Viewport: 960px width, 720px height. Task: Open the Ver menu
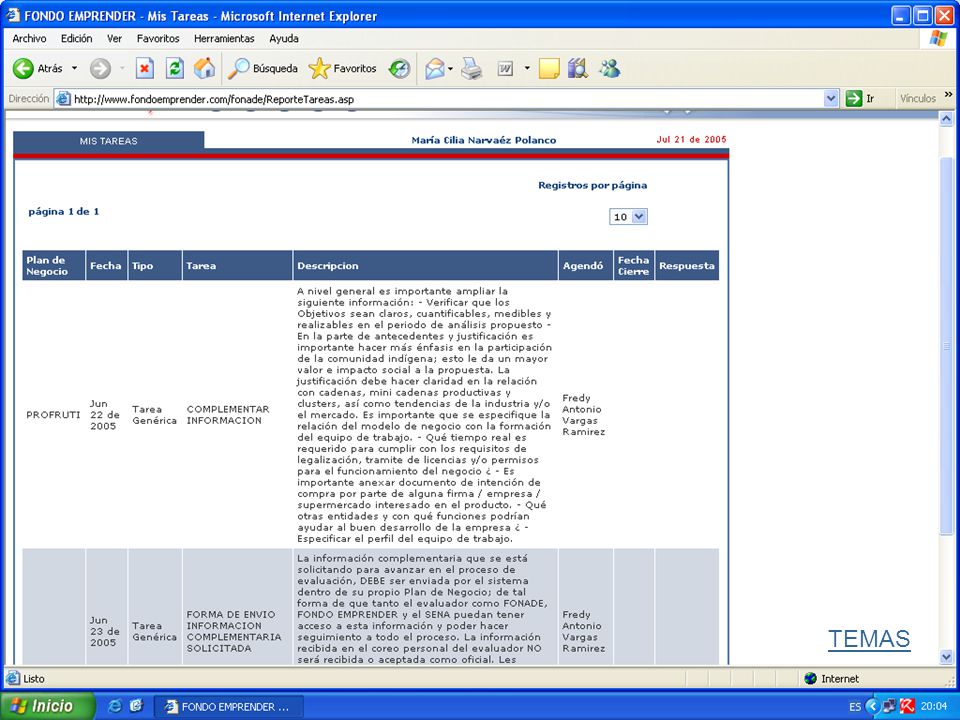(114, 39)
